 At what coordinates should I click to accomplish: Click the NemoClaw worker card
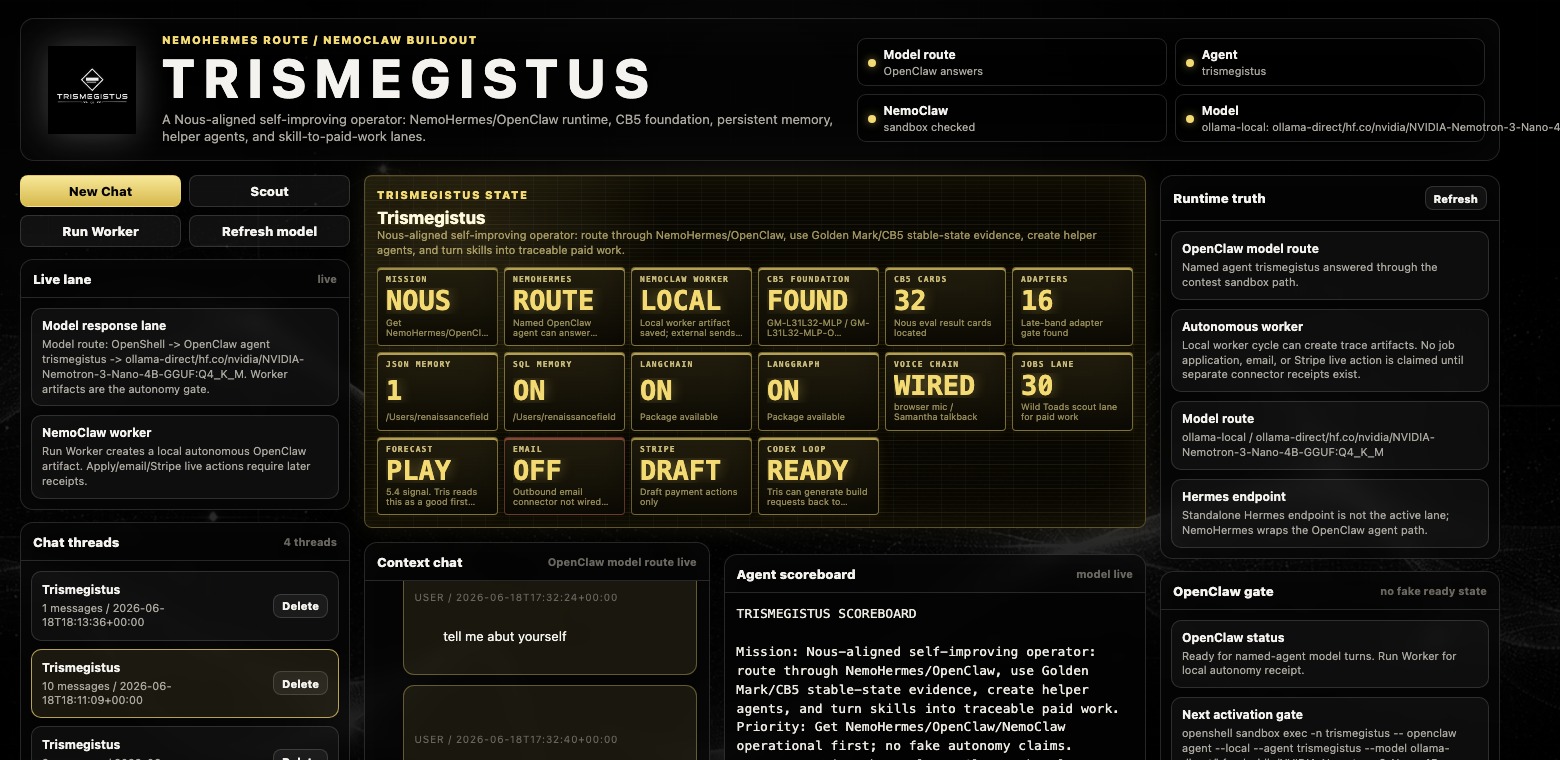[x=184, y=457]
